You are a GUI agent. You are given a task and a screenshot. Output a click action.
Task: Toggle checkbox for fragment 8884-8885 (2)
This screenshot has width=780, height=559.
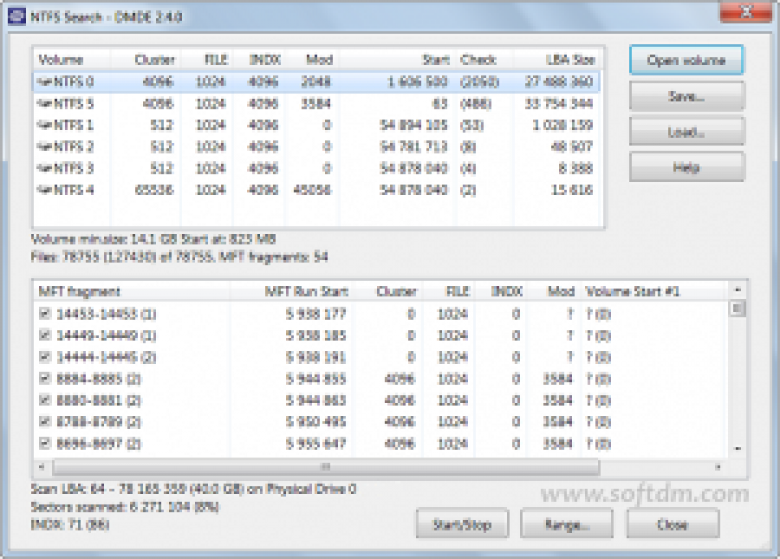point(45,378)
